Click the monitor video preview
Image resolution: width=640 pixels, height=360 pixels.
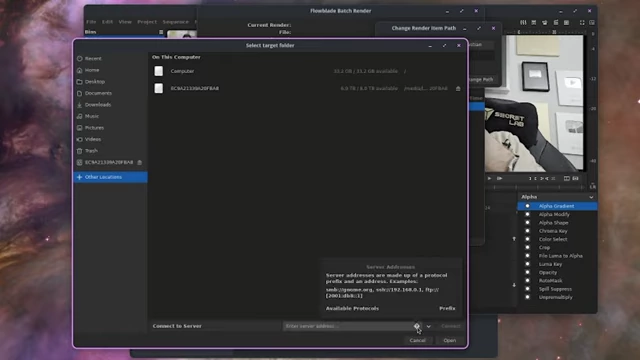534,103
